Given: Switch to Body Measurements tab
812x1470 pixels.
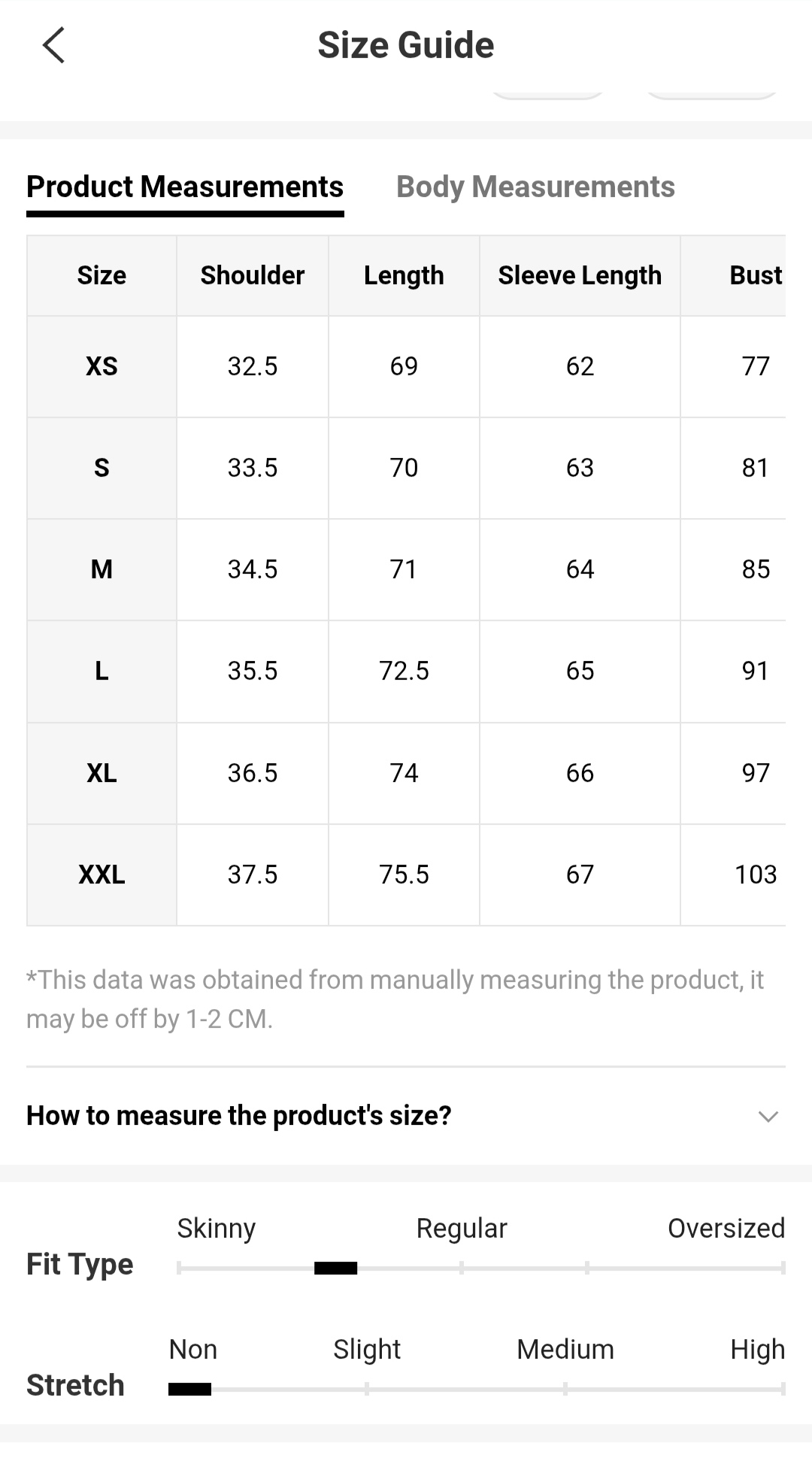Looking at the screenshot, I should pos(535,187).
